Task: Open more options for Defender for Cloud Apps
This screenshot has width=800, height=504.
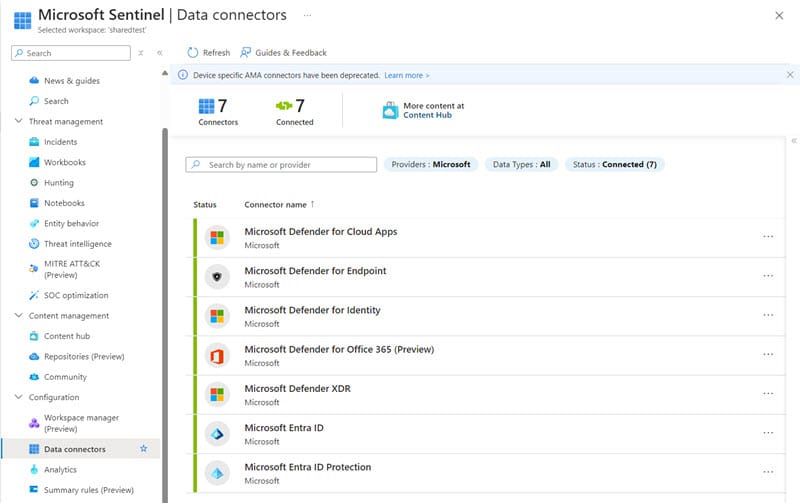Action: click(x=768, y=237)
